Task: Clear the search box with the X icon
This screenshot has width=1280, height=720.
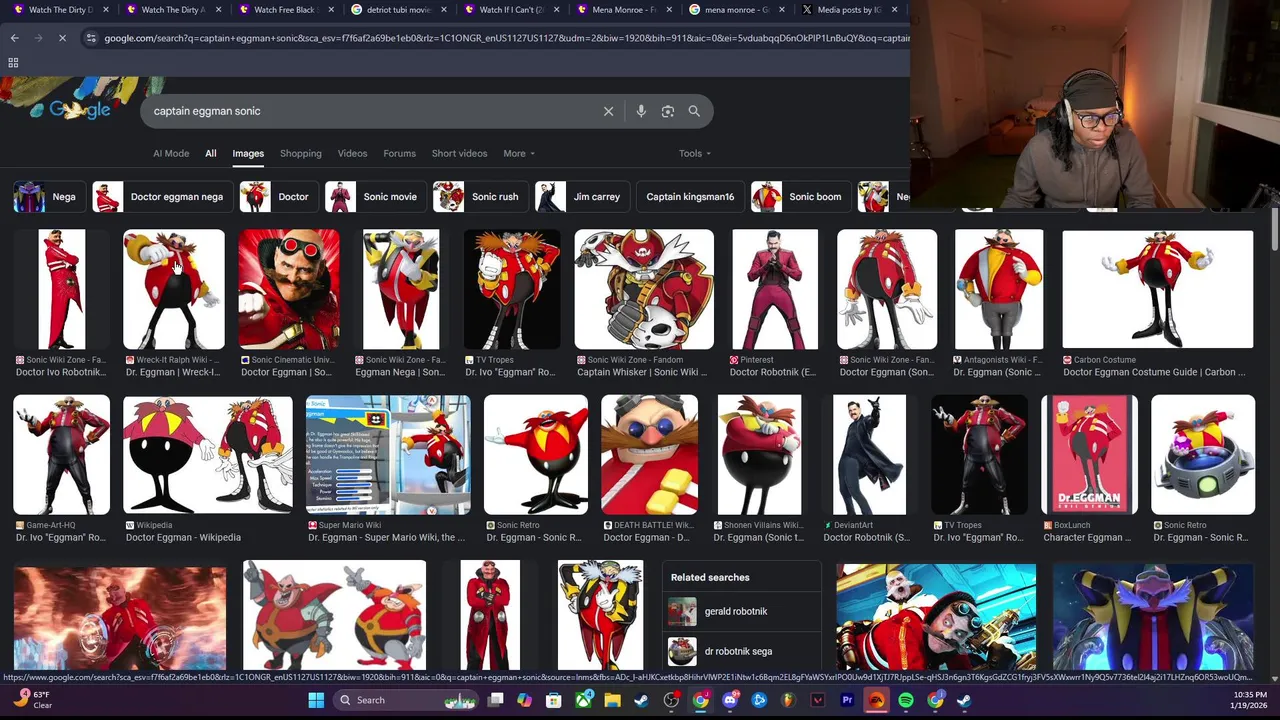Action: point(608,111)
